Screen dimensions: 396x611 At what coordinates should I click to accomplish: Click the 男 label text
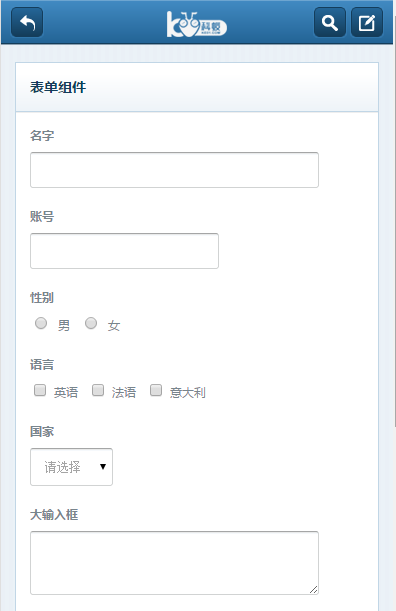click(x=64, y=325)
